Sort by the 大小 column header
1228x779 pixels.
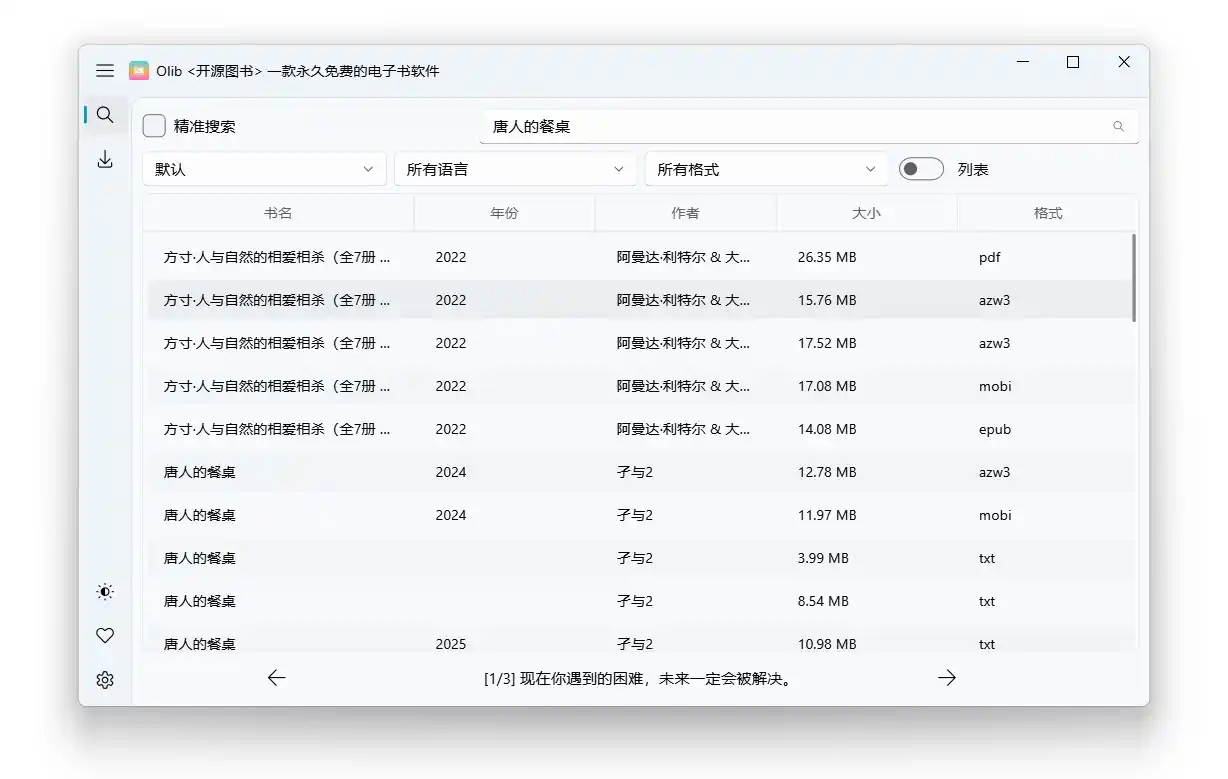[x=867, y=213]
